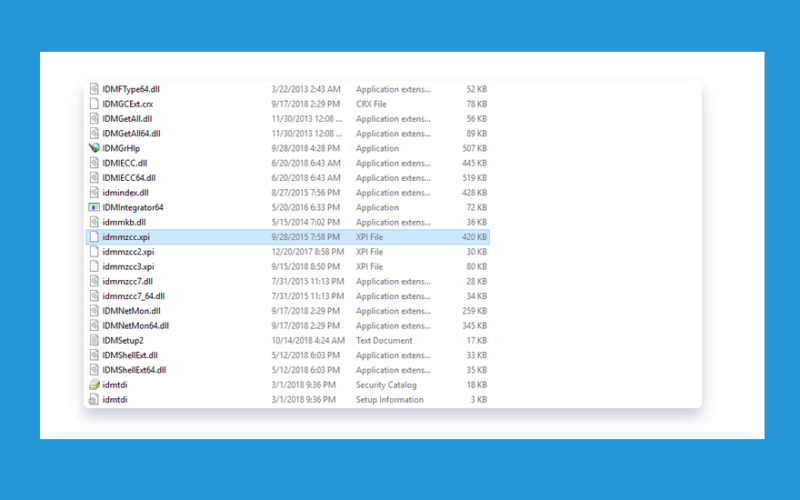
Task: Pick the IDMGetAll64.dll name
Action: (x=131, y=134)
